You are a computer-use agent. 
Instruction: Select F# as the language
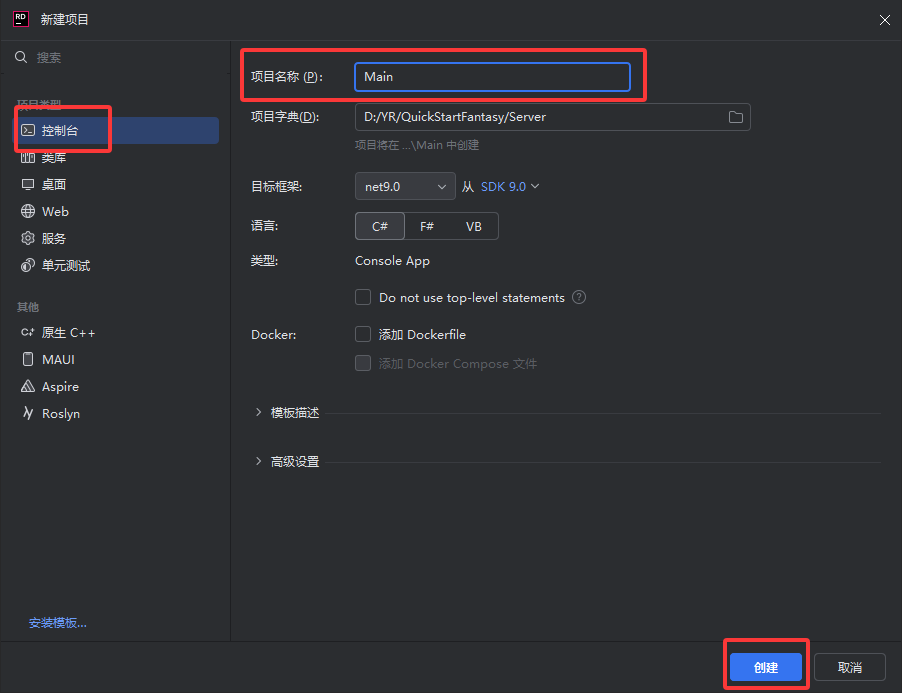point(427,227)
